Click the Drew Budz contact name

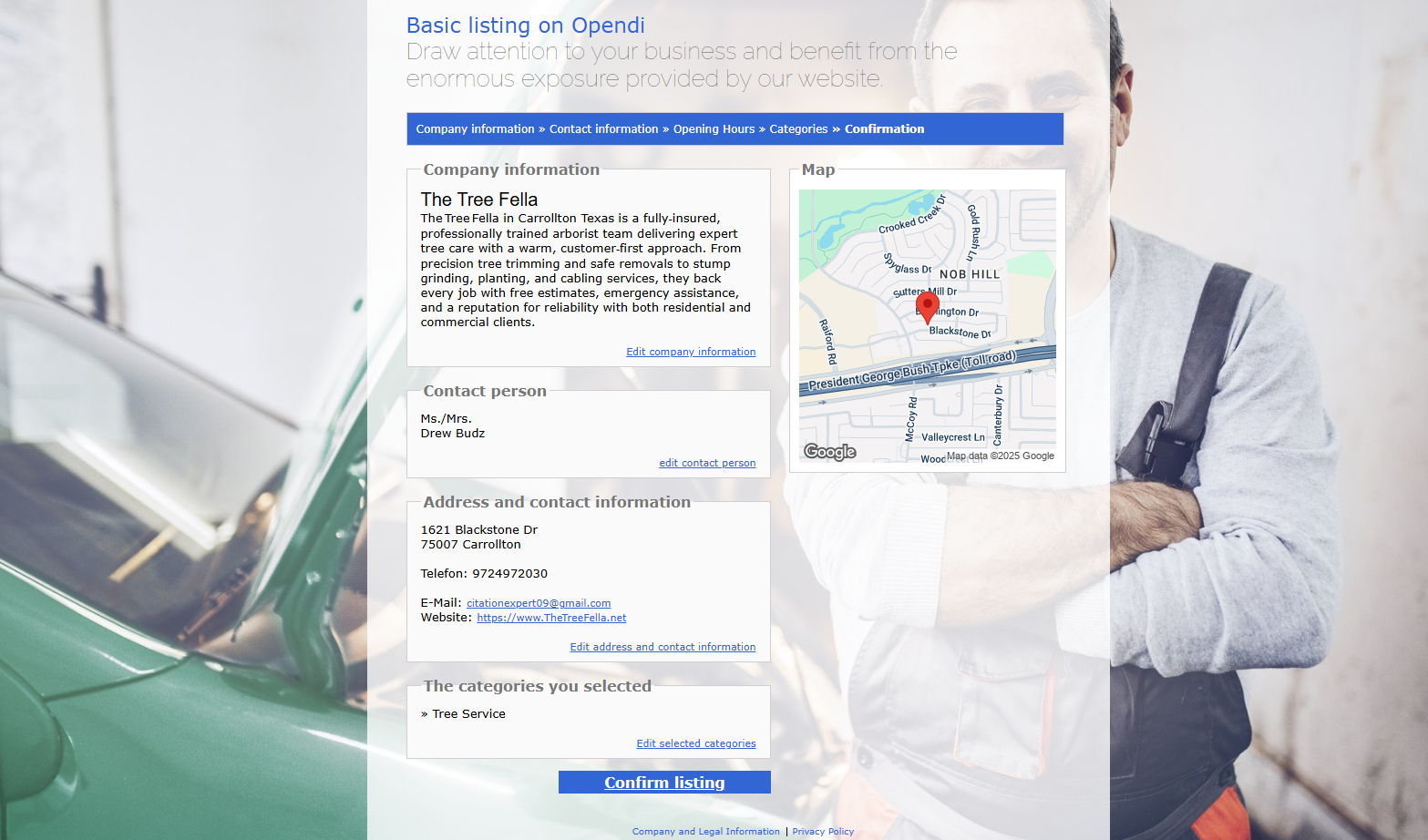[x=453, y=434]
